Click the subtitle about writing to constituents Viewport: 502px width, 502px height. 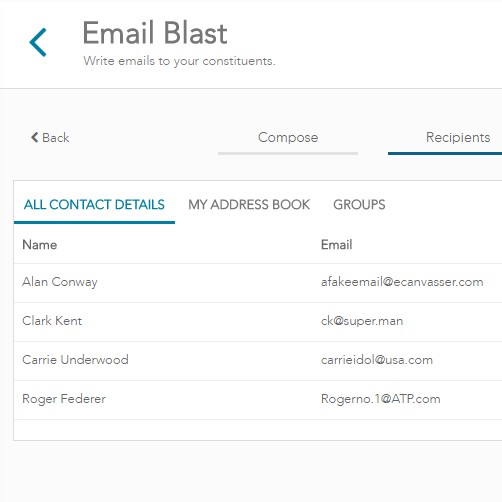[x=179, y=61]
